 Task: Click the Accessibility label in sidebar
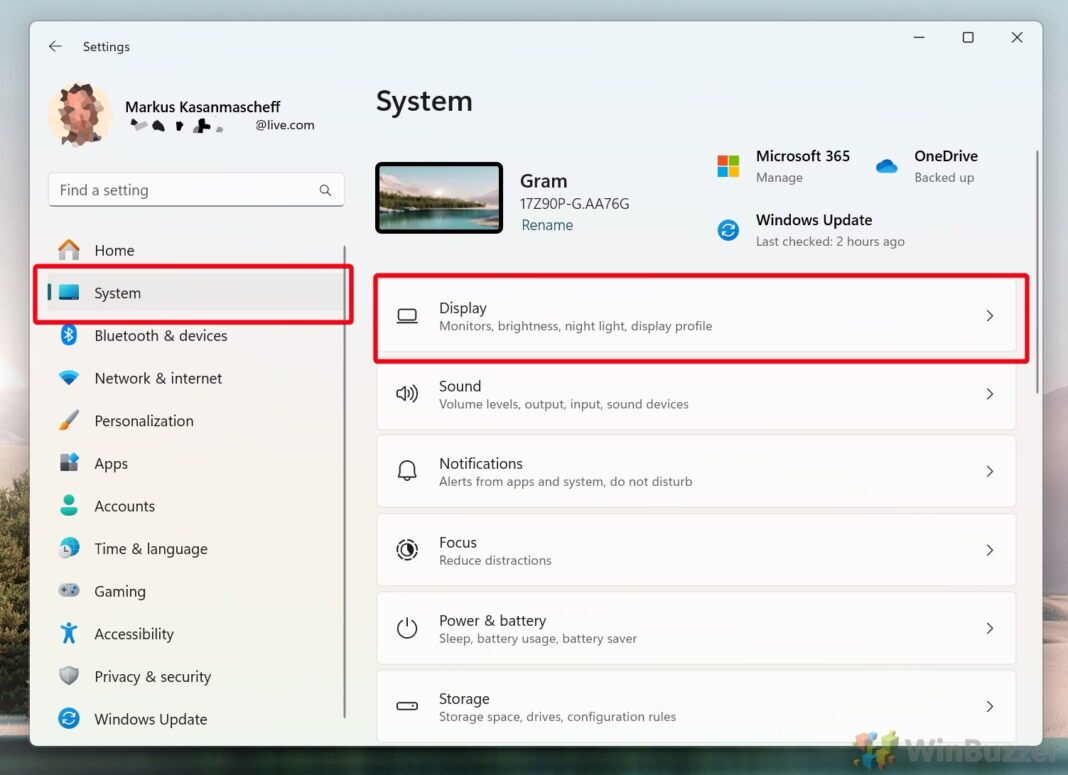click(x=134, y=634)
